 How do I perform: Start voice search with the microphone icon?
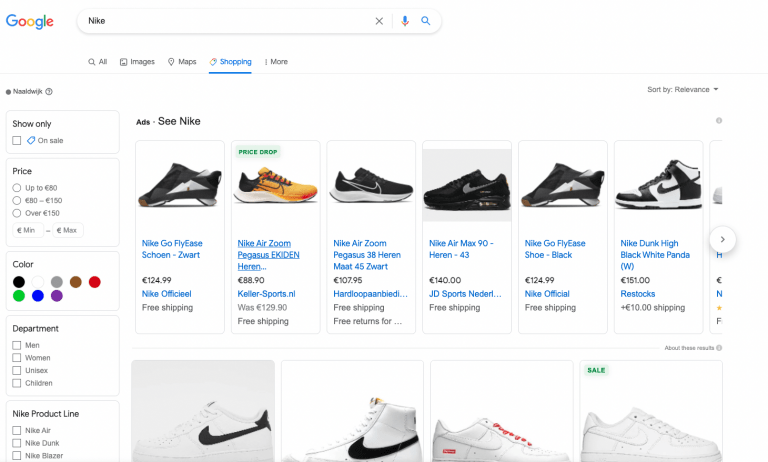(x=405, y=21)
